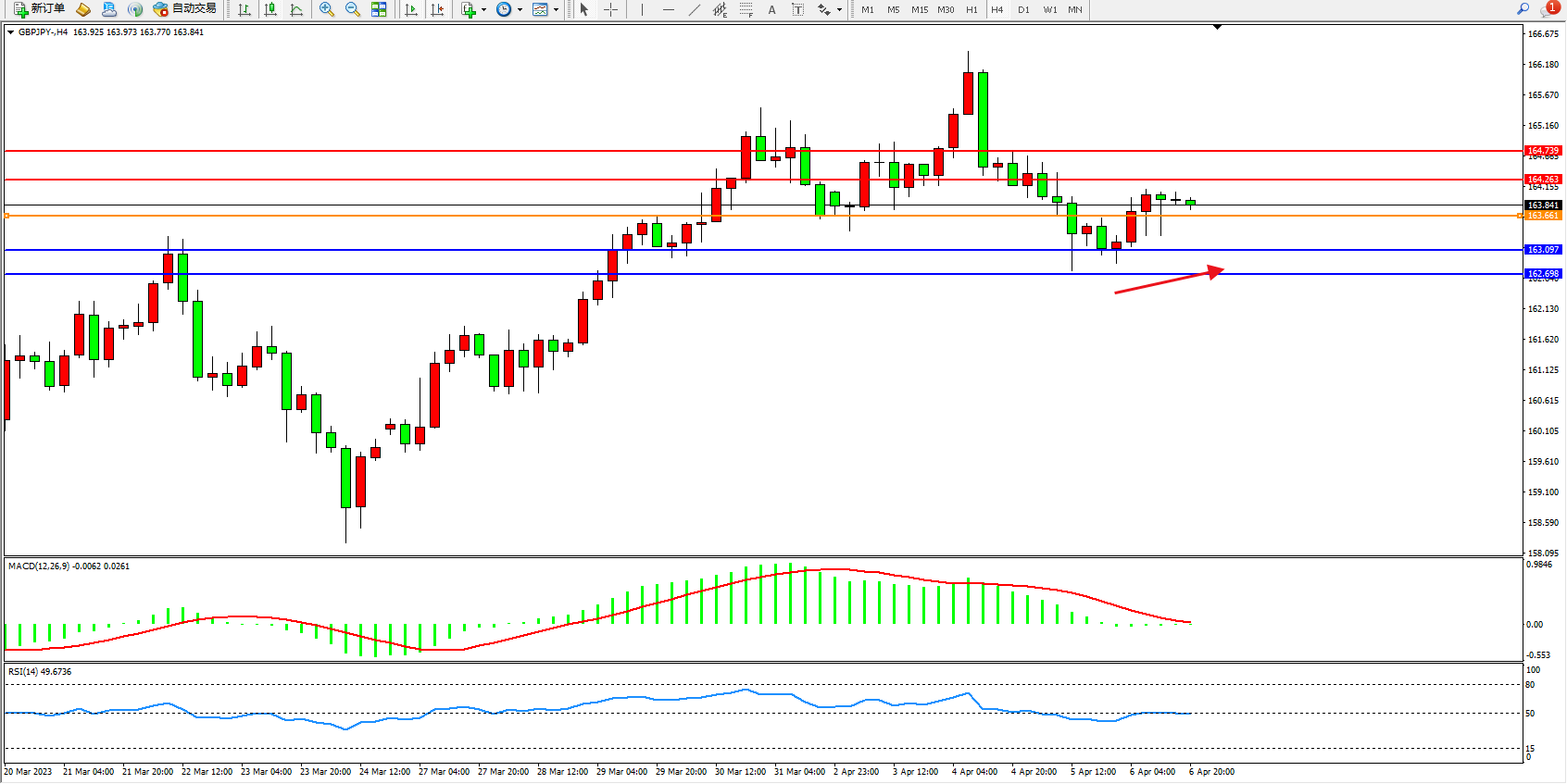Open the search magnifier at top right
Viewport: 1567px width, 784px height.
coord(1523,9)
